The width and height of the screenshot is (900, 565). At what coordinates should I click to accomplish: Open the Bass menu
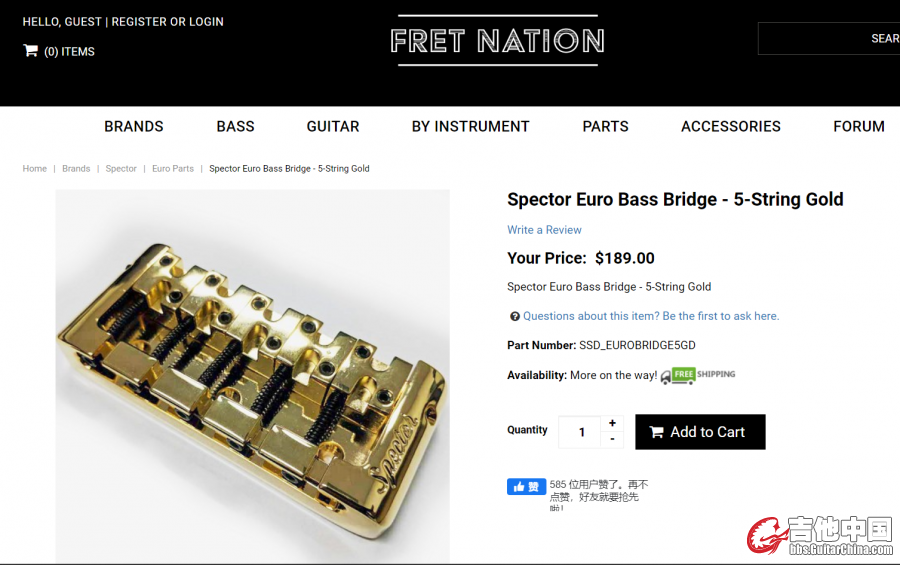pyautogui.click(x=235, y=126)
